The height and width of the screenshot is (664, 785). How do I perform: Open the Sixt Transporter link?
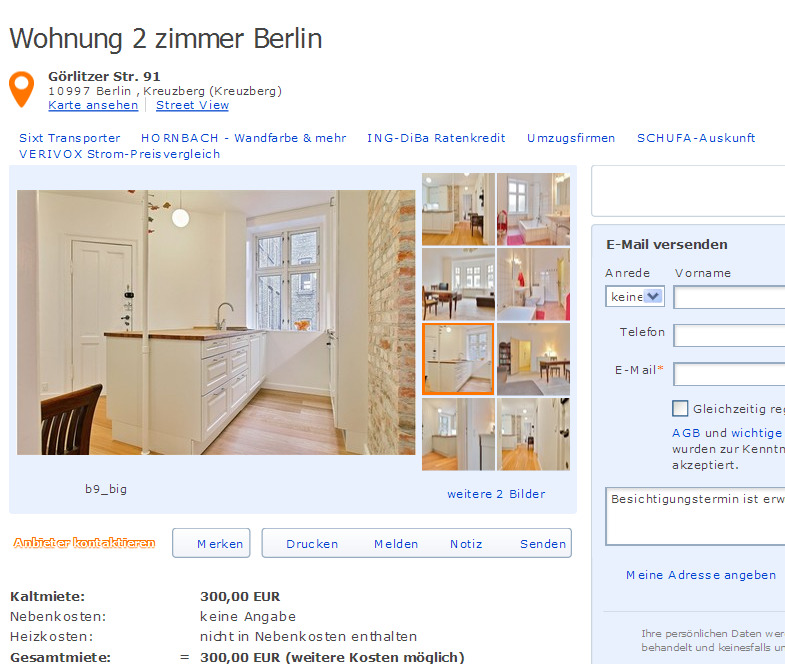coord(70,138)
